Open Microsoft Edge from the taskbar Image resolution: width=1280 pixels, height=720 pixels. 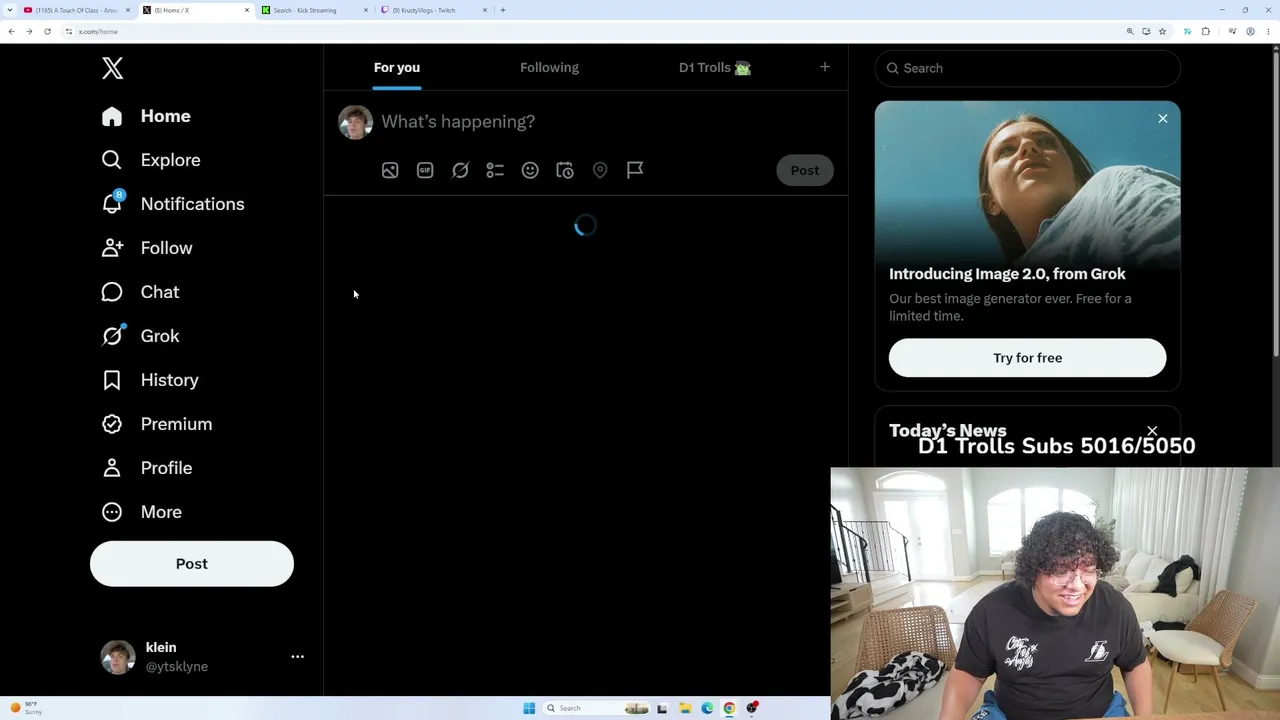tap(707, 708)
